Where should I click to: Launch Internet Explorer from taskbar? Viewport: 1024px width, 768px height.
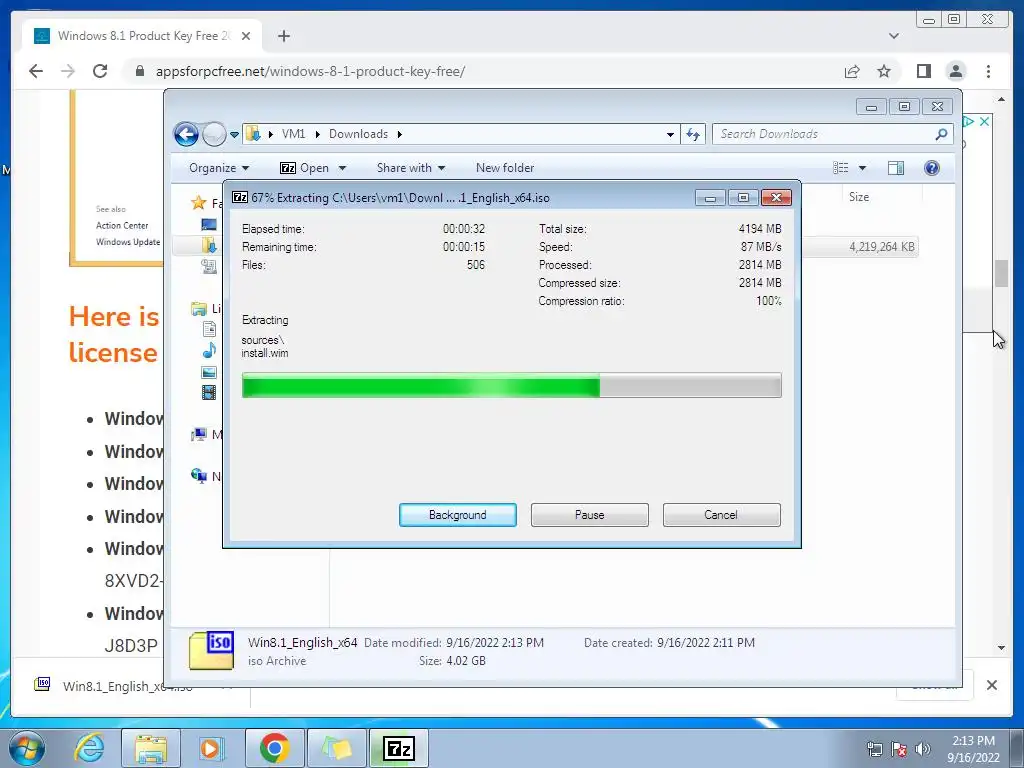click(89, 748)
